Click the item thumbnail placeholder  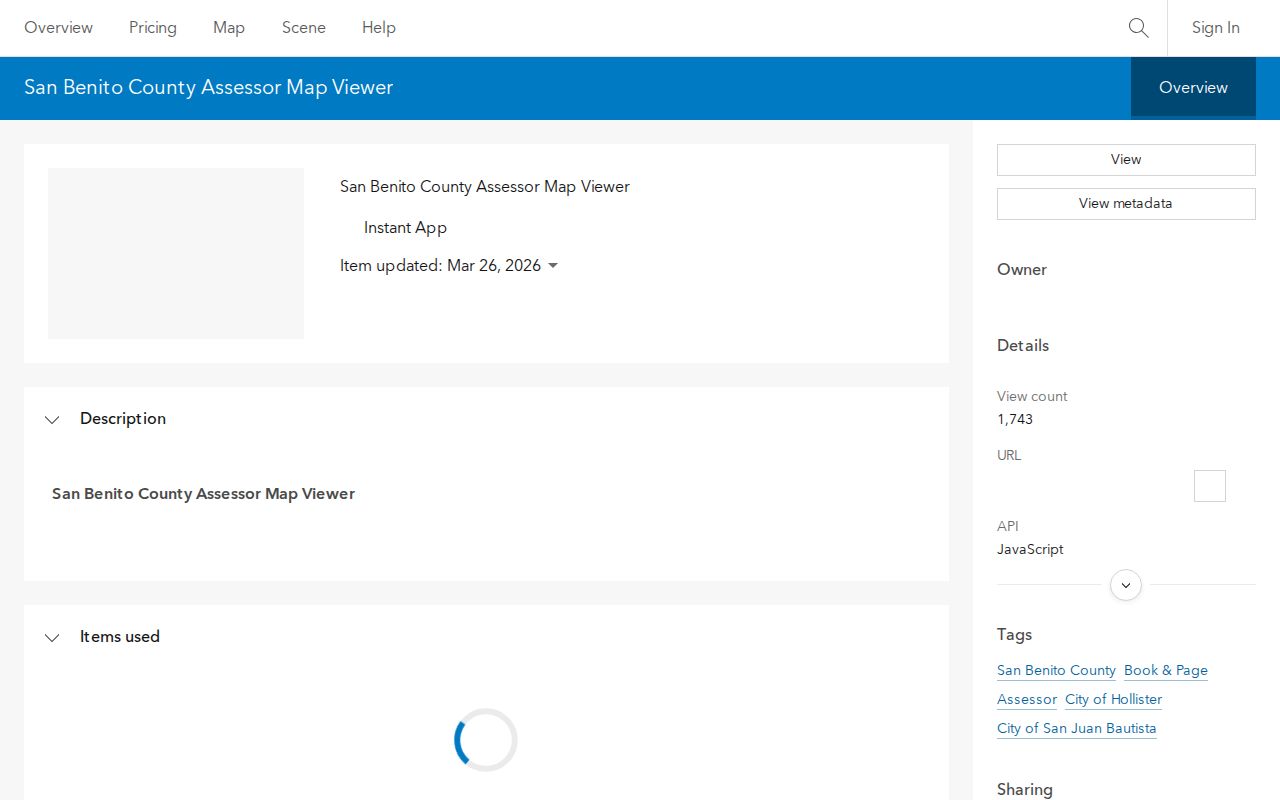pyautogui.click(x=176, y=253)
